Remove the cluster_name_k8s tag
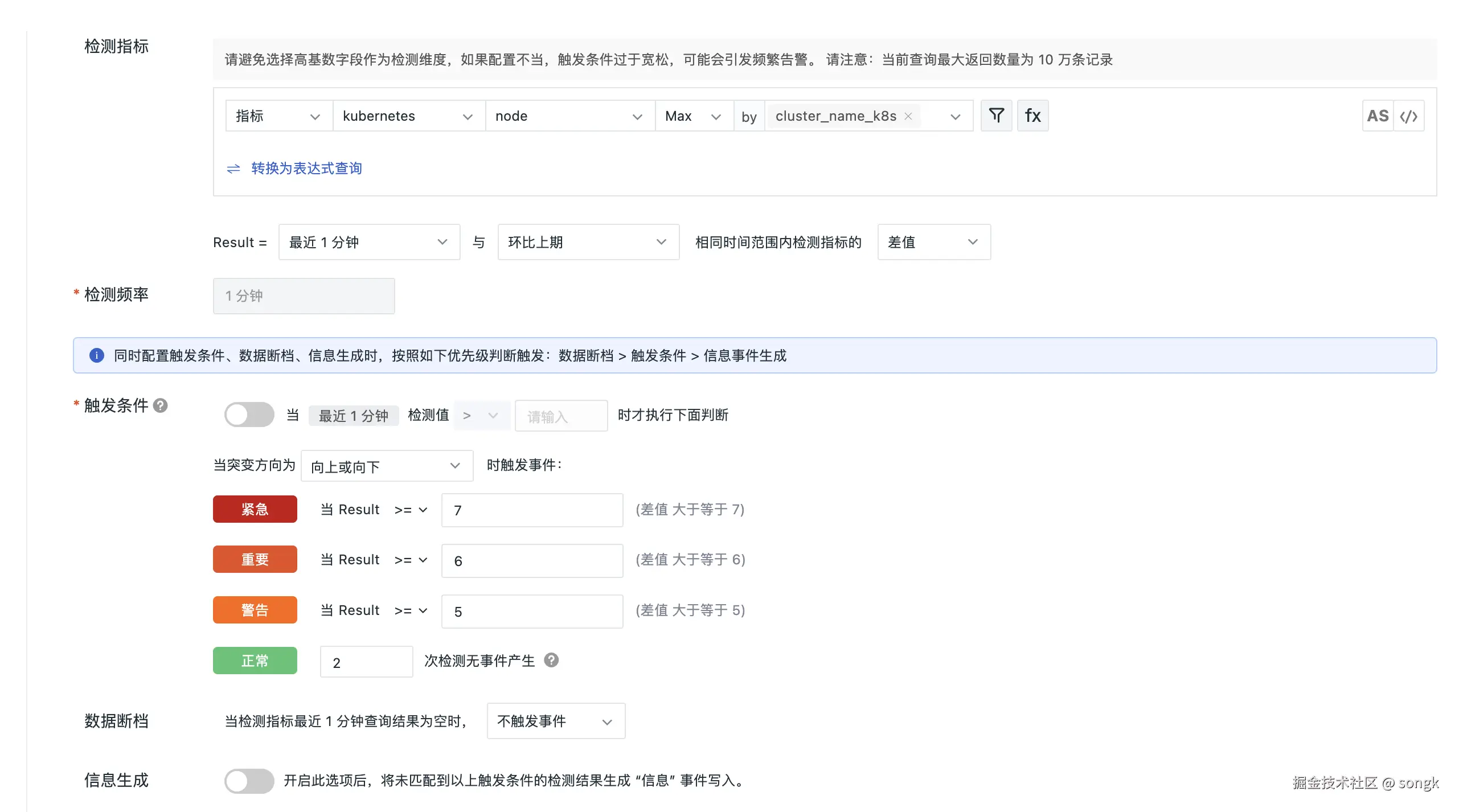The height and width of the screenshot is (812, 1459). pos(908,116)
